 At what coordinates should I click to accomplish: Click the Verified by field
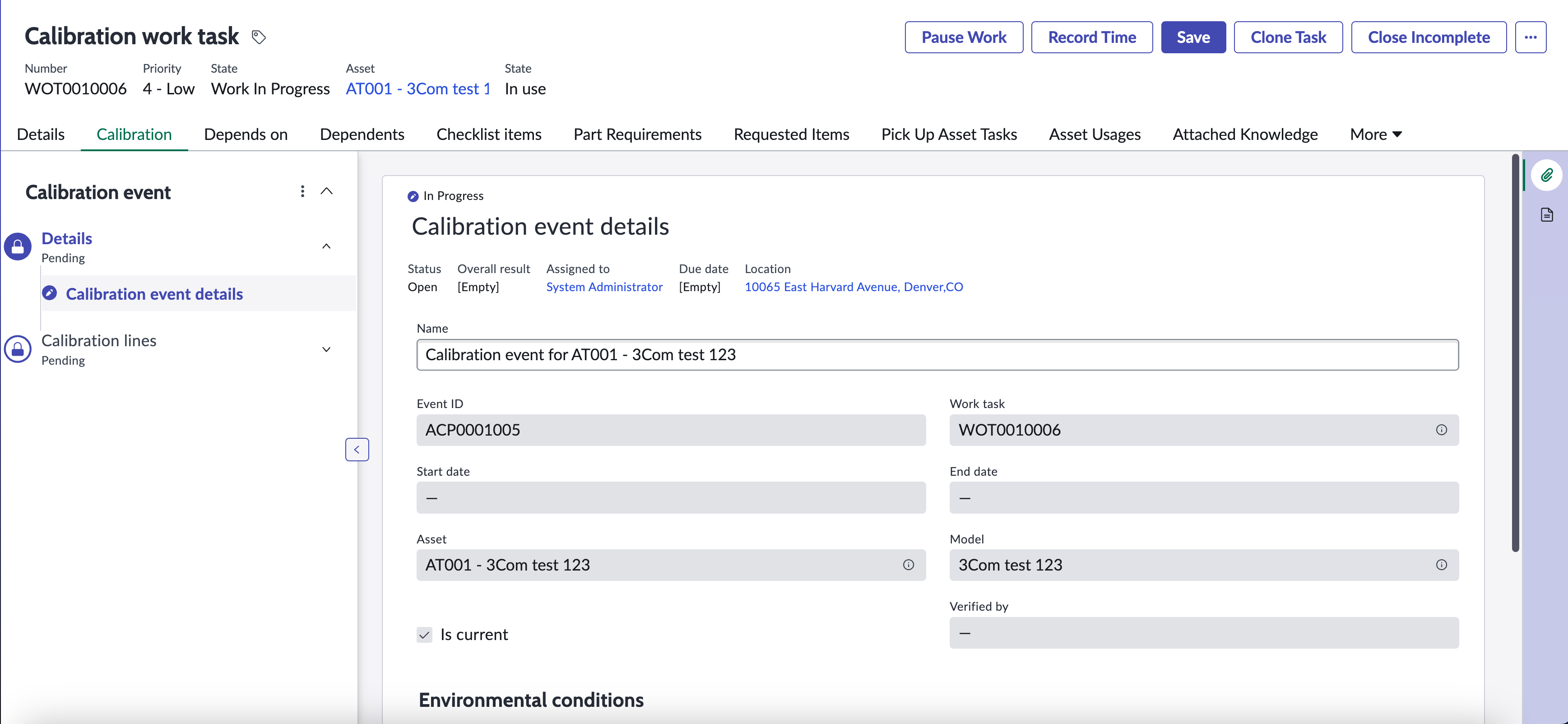1204,633
